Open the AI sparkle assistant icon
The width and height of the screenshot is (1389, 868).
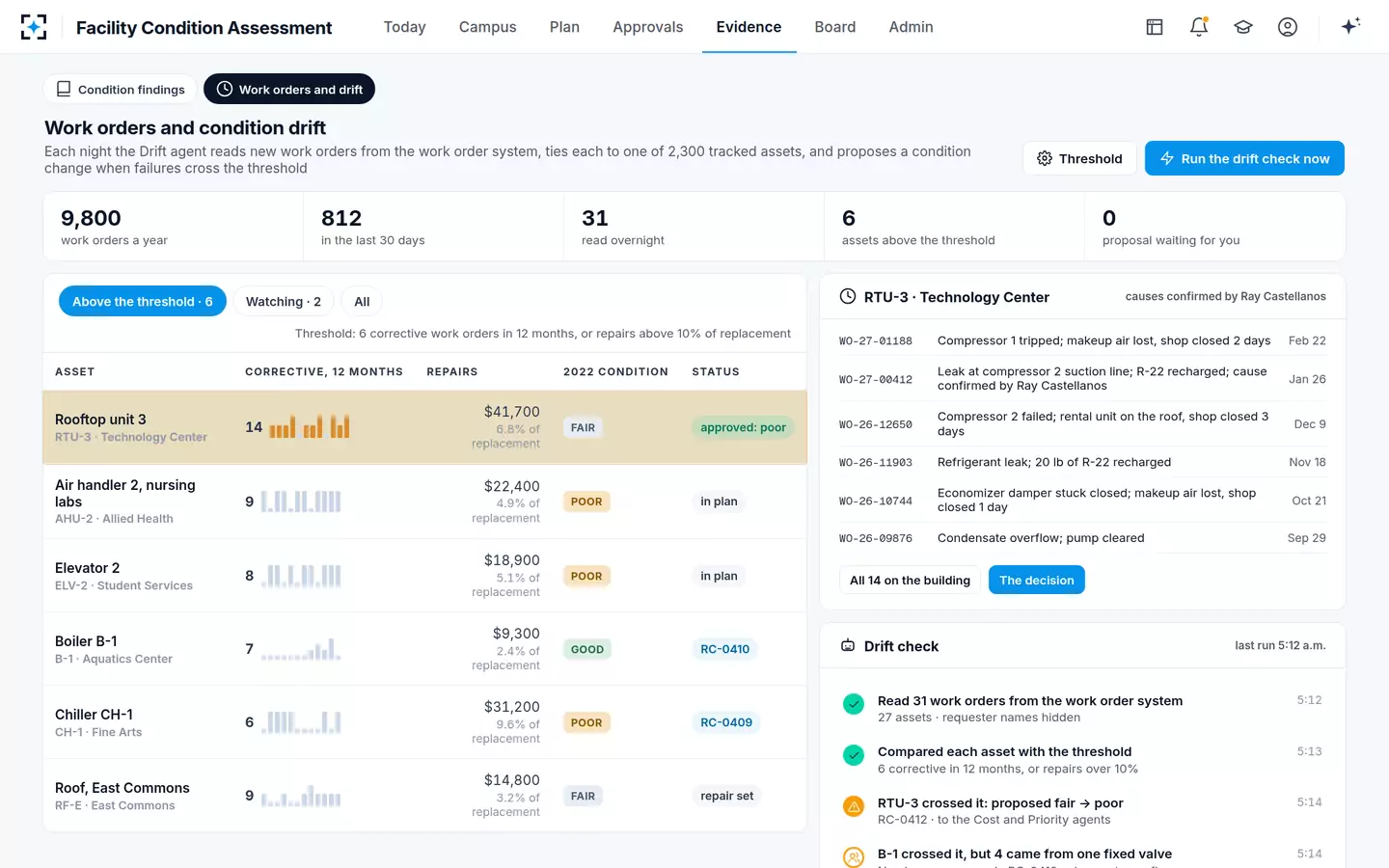1350,26
